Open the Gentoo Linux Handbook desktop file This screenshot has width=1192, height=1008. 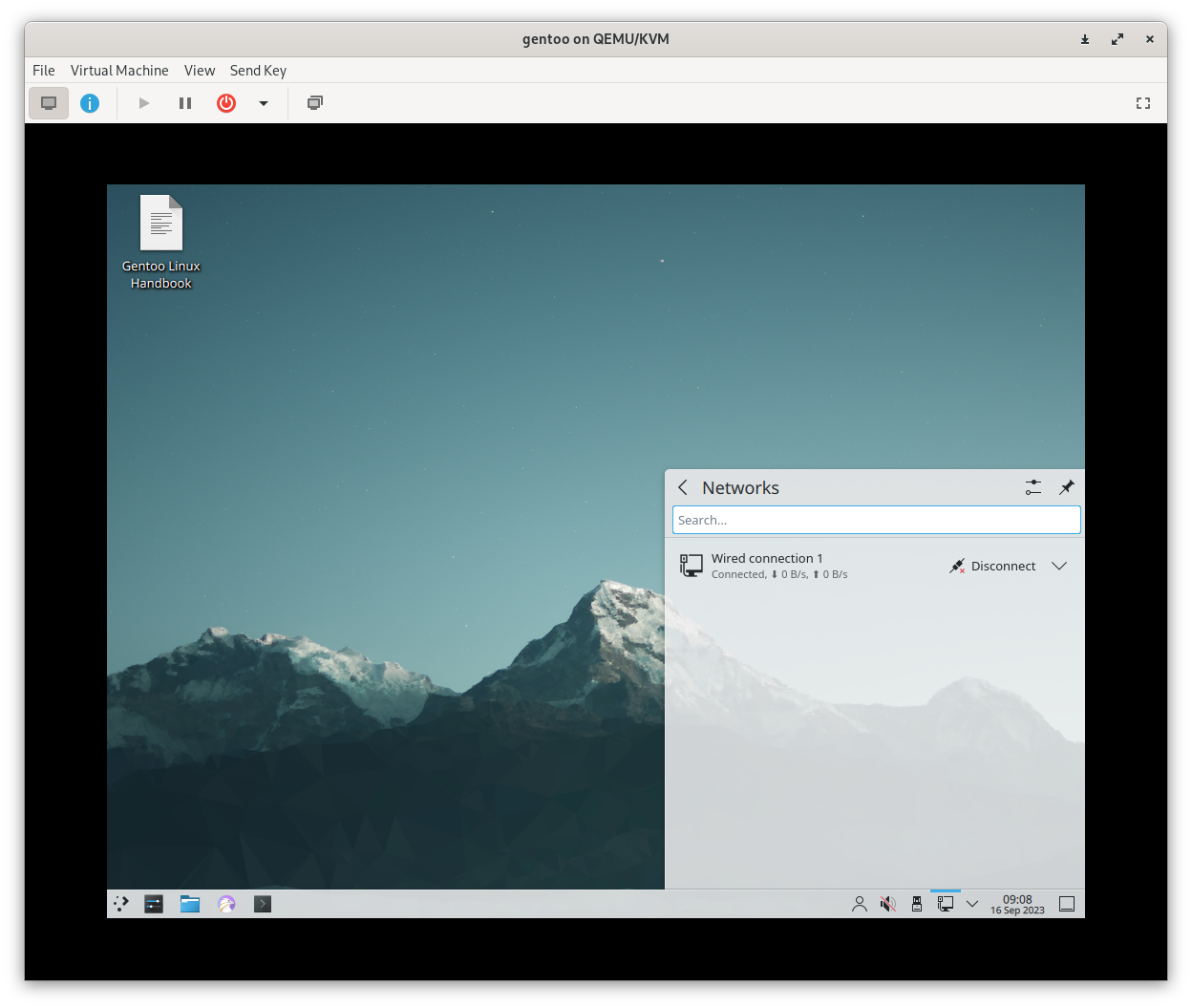click(161, 243)
